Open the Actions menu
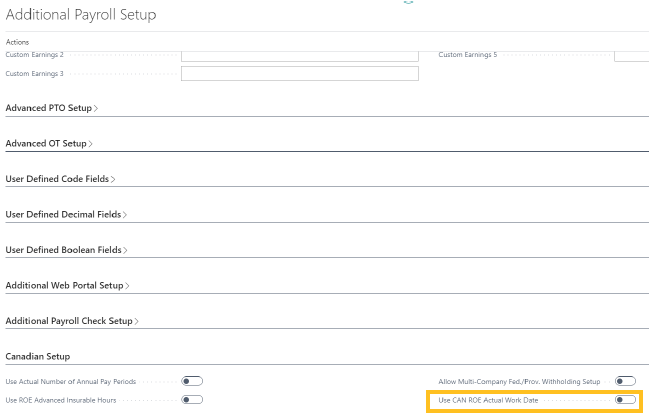This screenshot has width=654, height=416. click(17, 42)
